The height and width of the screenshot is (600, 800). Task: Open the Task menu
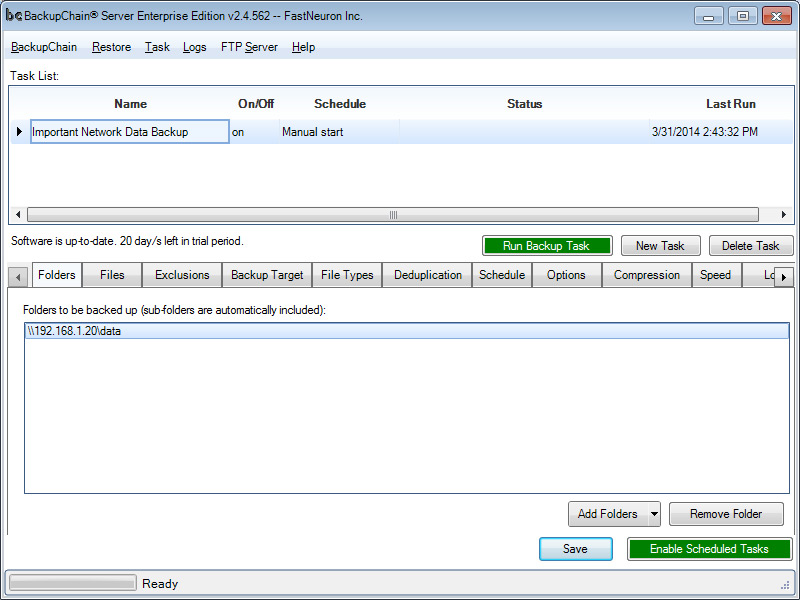[x=157, y=47]
